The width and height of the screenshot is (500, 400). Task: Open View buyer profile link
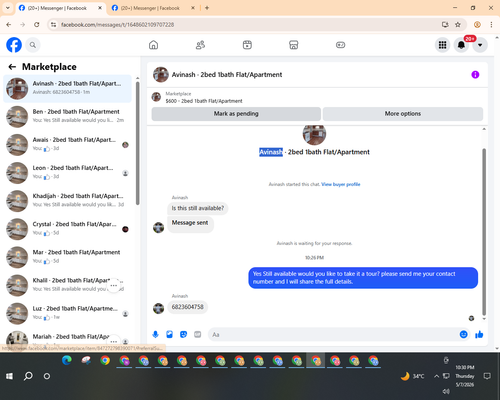[341, 184]
